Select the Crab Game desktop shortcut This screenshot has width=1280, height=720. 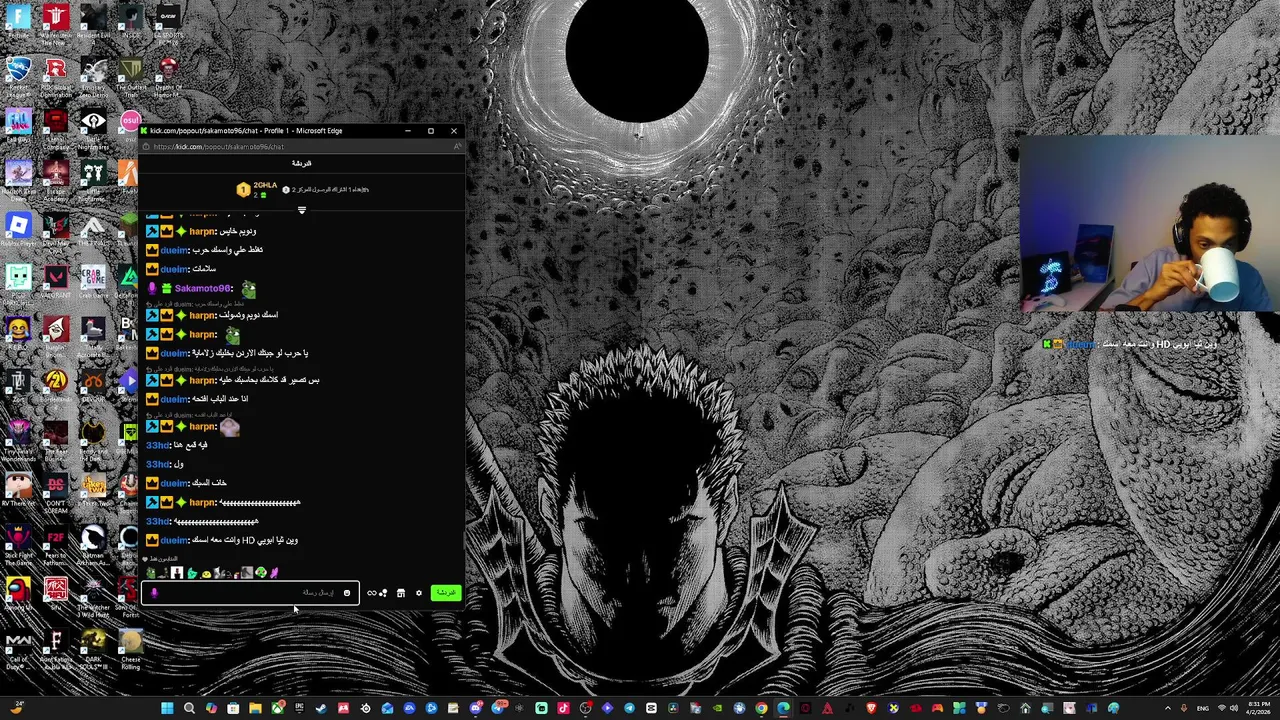93,282
